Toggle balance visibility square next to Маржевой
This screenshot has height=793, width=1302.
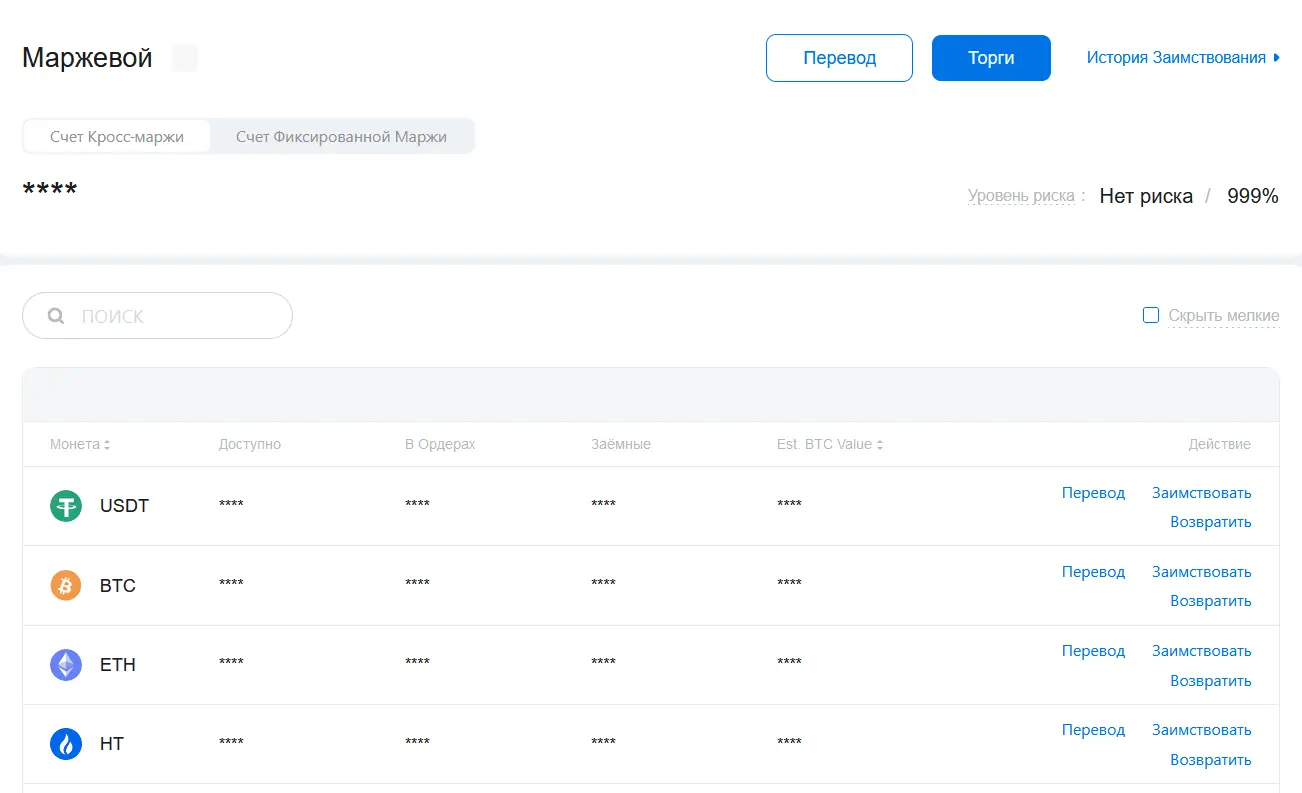click(x=185, y=58)
